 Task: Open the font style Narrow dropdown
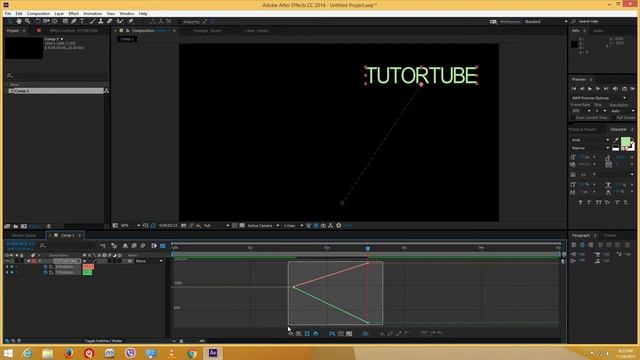point(590,148)
